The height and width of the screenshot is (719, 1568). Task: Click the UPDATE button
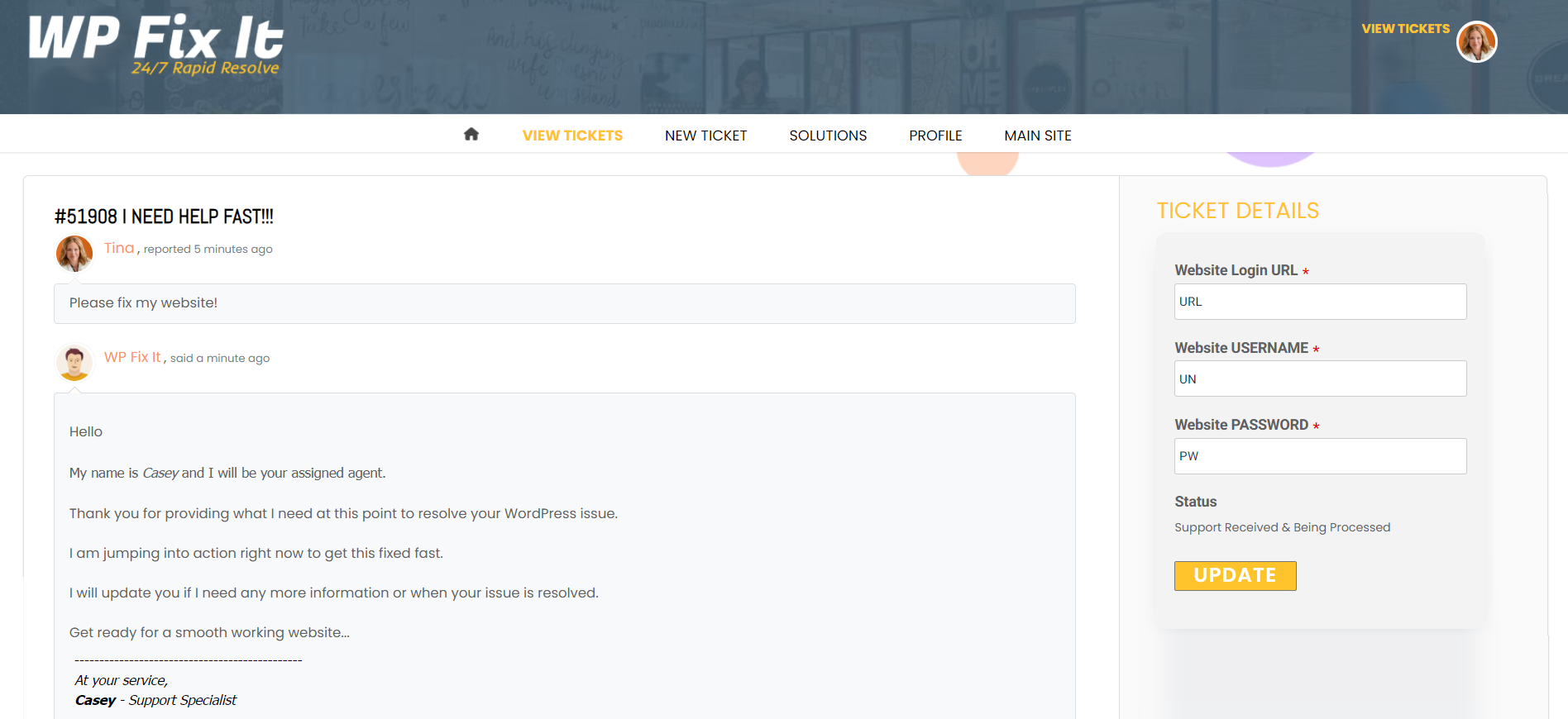click(x=1235, y=576)
